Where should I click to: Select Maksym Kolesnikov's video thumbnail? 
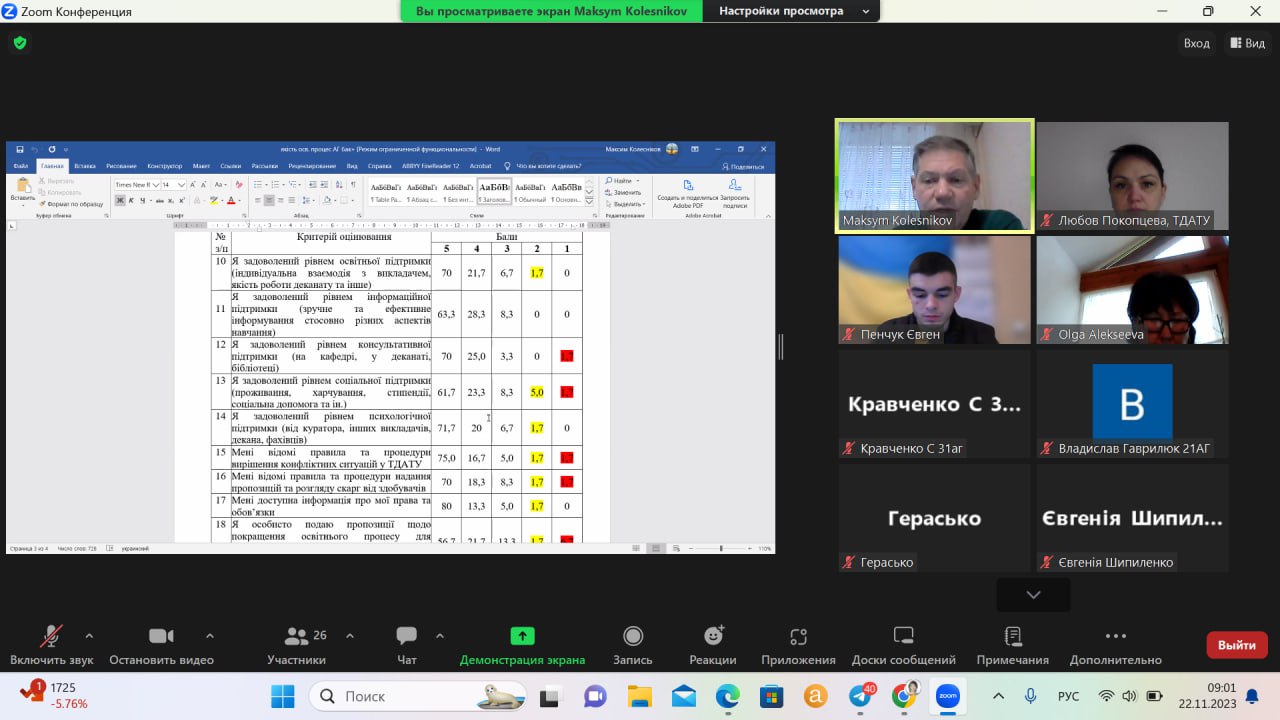[x=934, y=177]
